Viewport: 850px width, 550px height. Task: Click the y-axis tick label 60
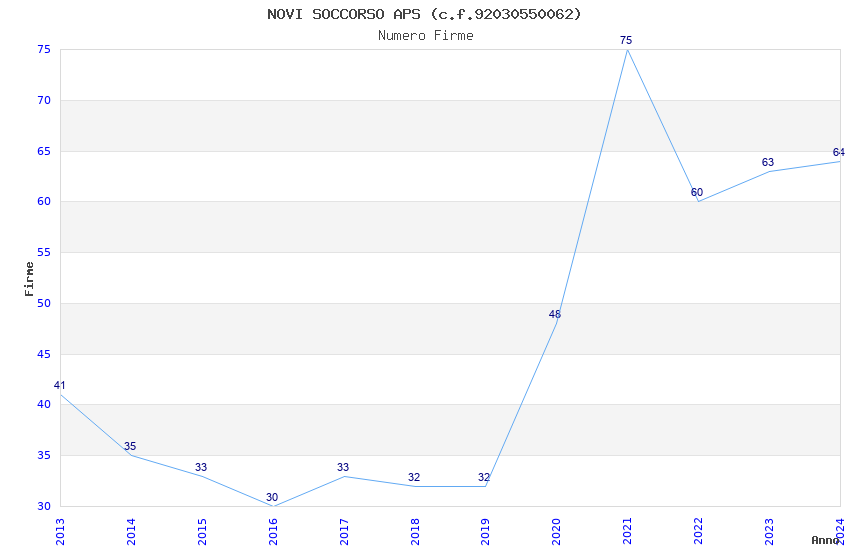pyautogui.click(x=44, y=202)
